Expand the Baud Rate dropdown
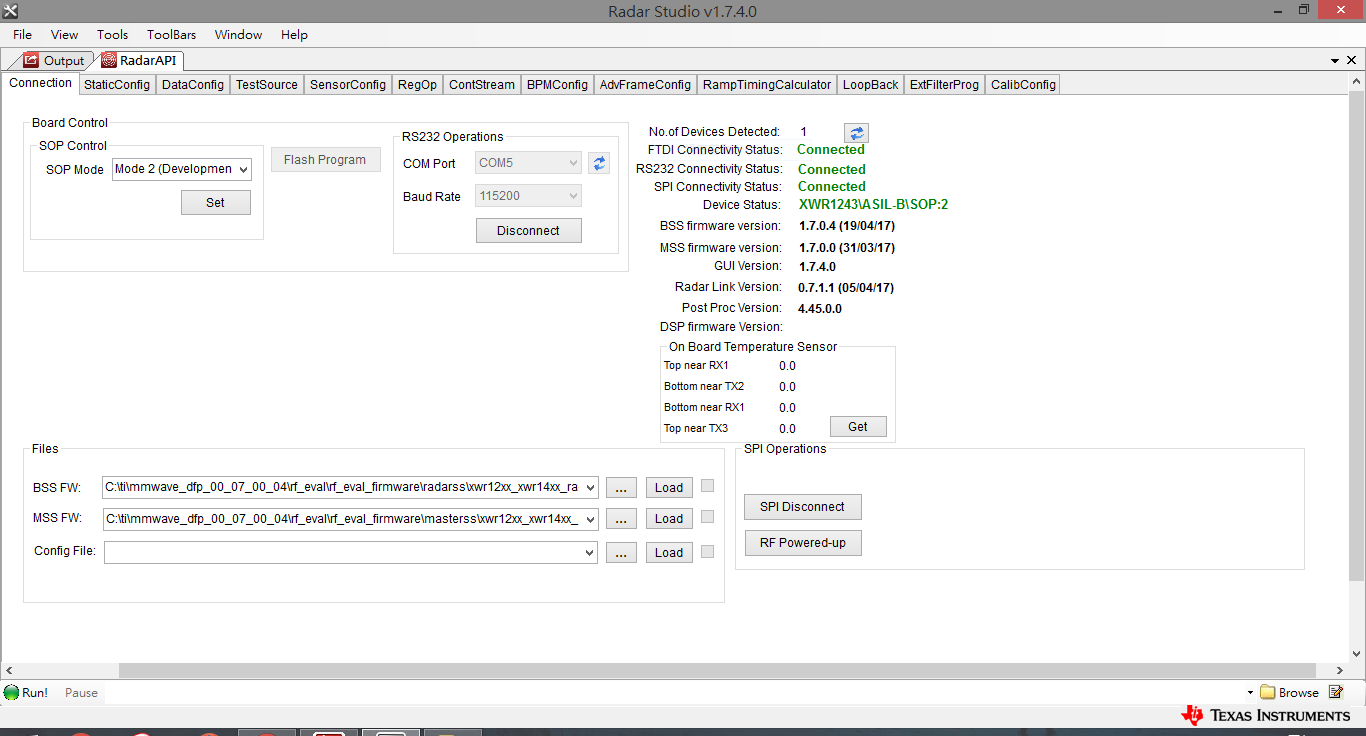This screenshot has width=1366, height=736. 573,197
